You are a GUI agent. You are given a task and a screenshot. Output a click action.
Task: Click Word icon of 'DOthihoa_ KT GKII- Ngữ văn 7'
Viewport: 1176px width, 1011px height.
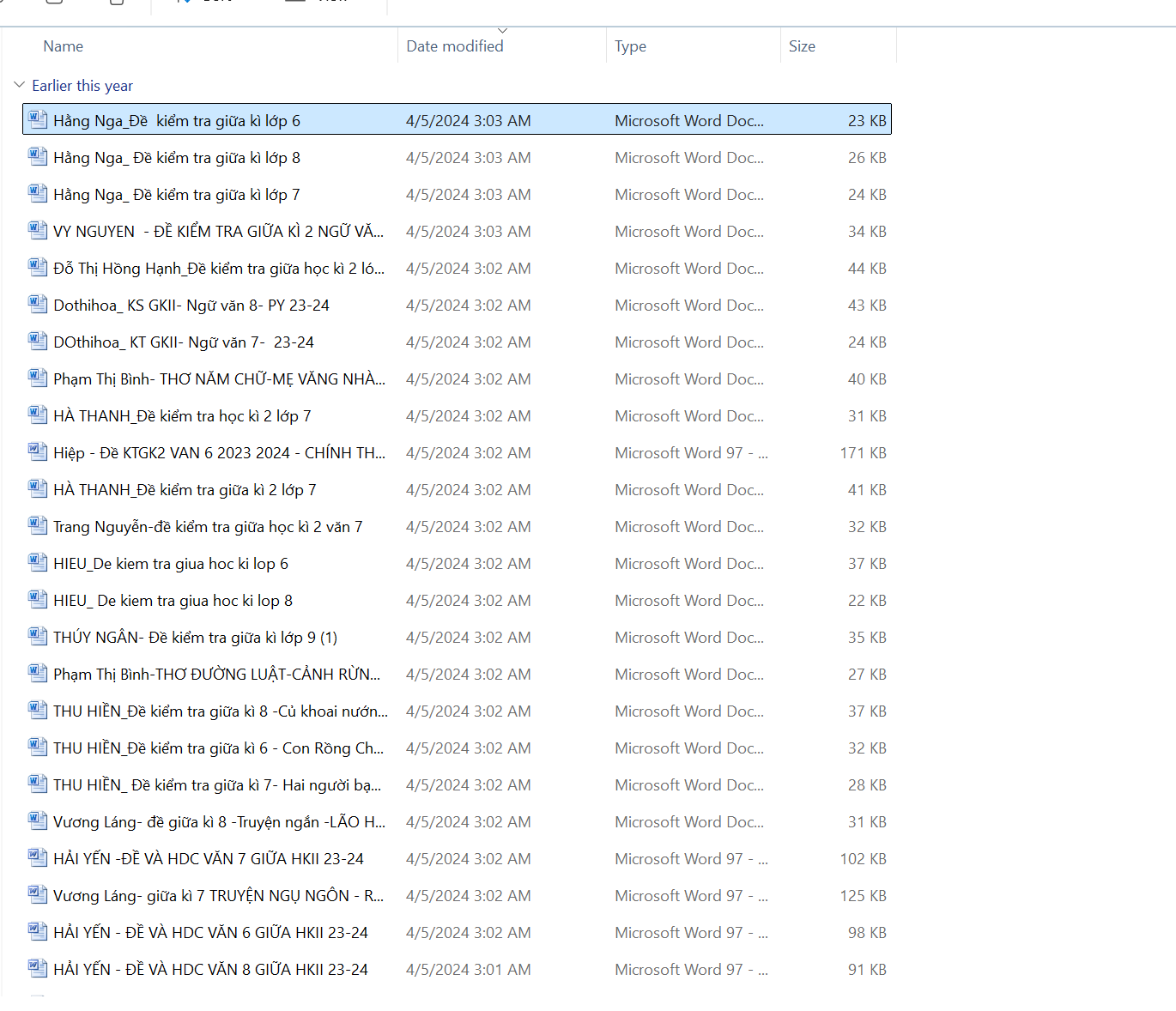pyautogui.click(x=38, y=341)
